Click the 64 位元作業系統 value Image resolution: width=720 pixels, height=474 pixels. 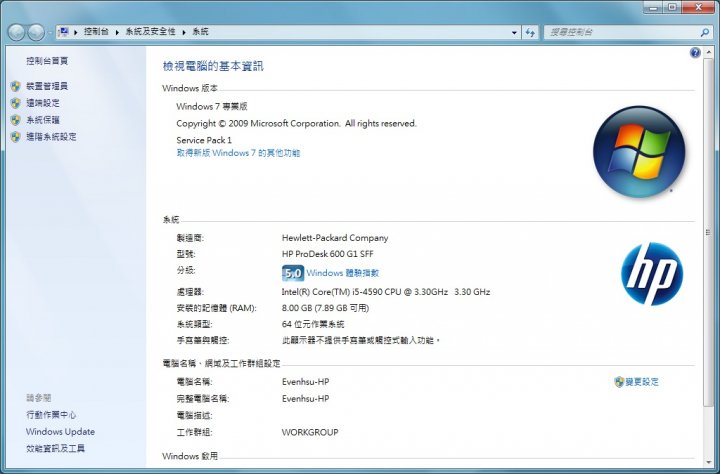(x=313, y=324)
